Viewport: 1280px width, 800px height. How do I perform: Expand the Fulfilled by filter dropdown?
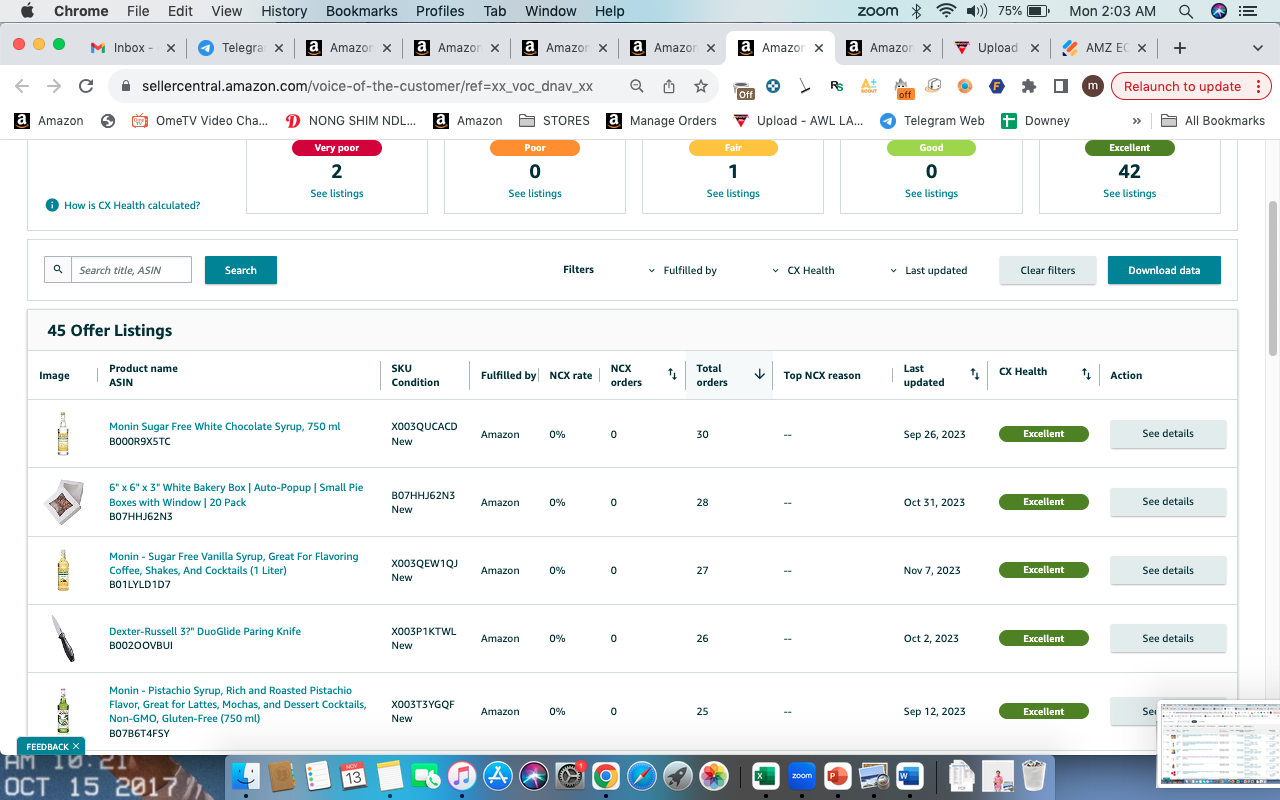(x=683, y=270)
